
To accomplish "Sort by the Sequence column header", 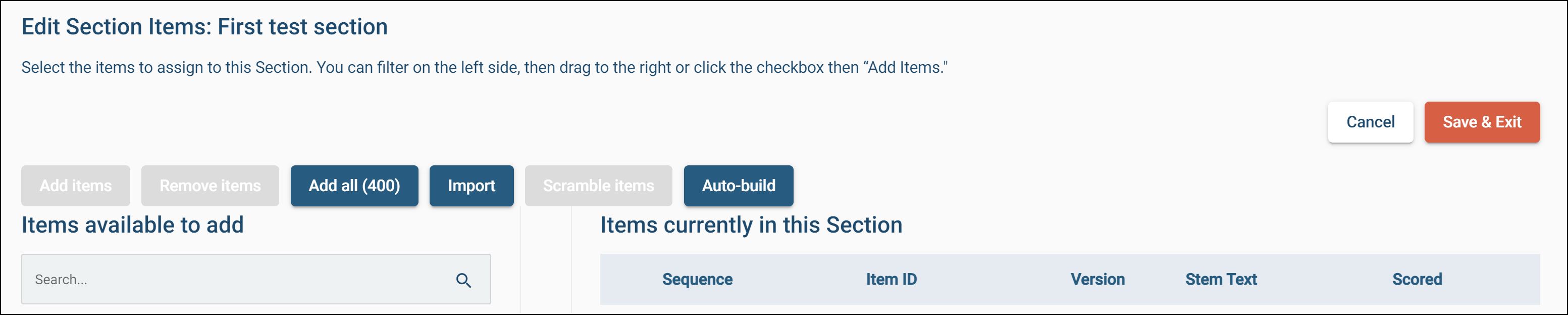I will 697,280.
